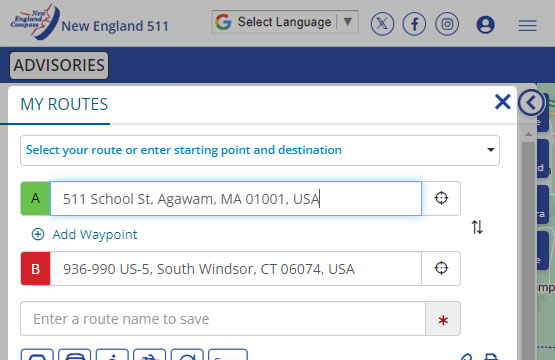The height and width of the screenshot is (360, 555).
Task: Click the starting point A address field
Action: click(x=236, y=199)
